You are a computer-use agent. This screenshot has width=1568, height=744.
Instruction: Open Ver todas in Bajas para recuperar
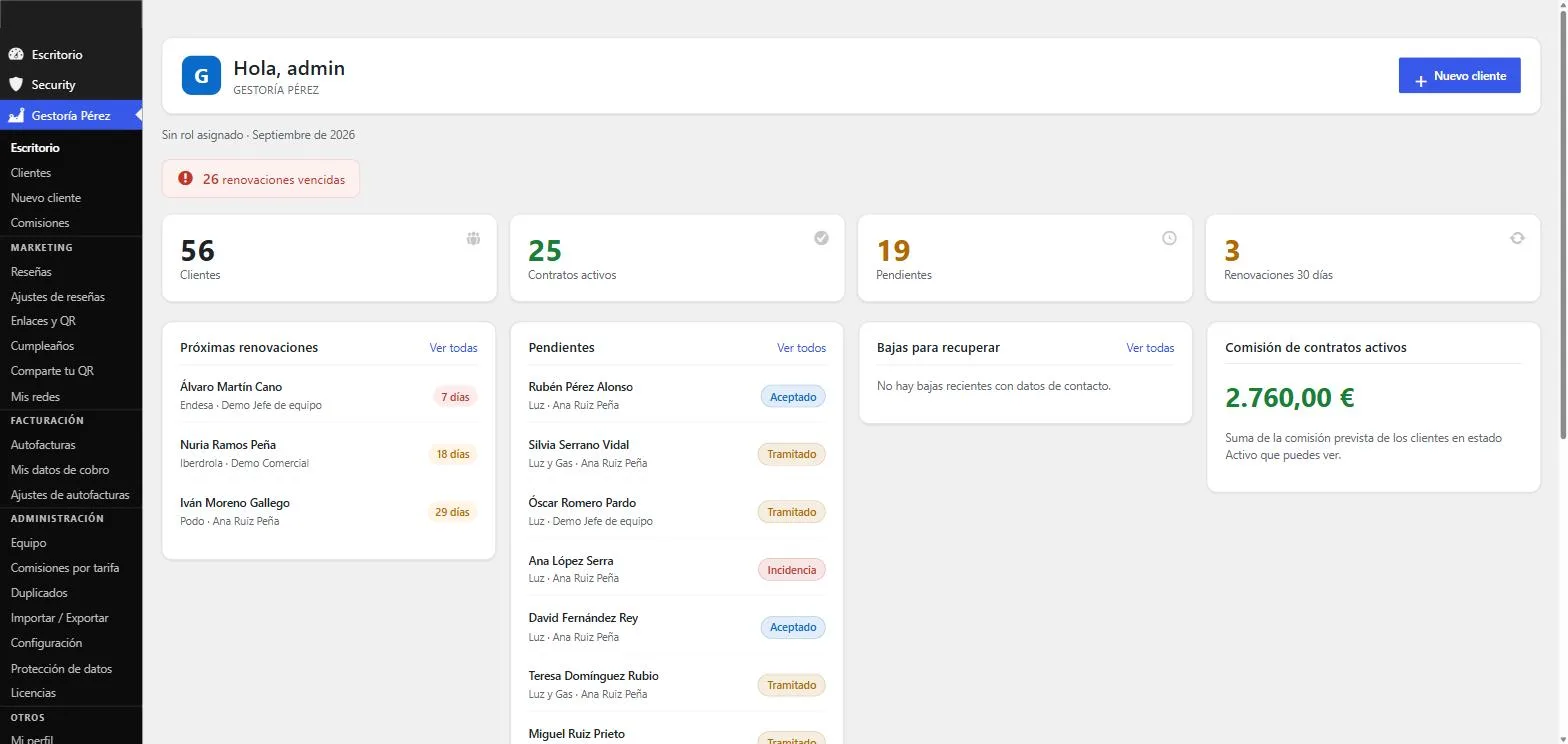(1150, 348)
